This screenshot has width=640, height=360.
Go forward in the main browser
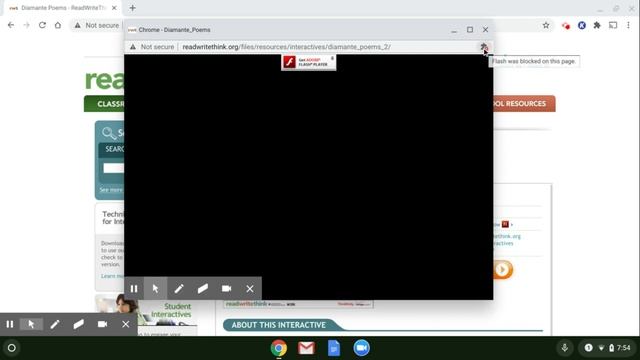(x=27, y=25)
